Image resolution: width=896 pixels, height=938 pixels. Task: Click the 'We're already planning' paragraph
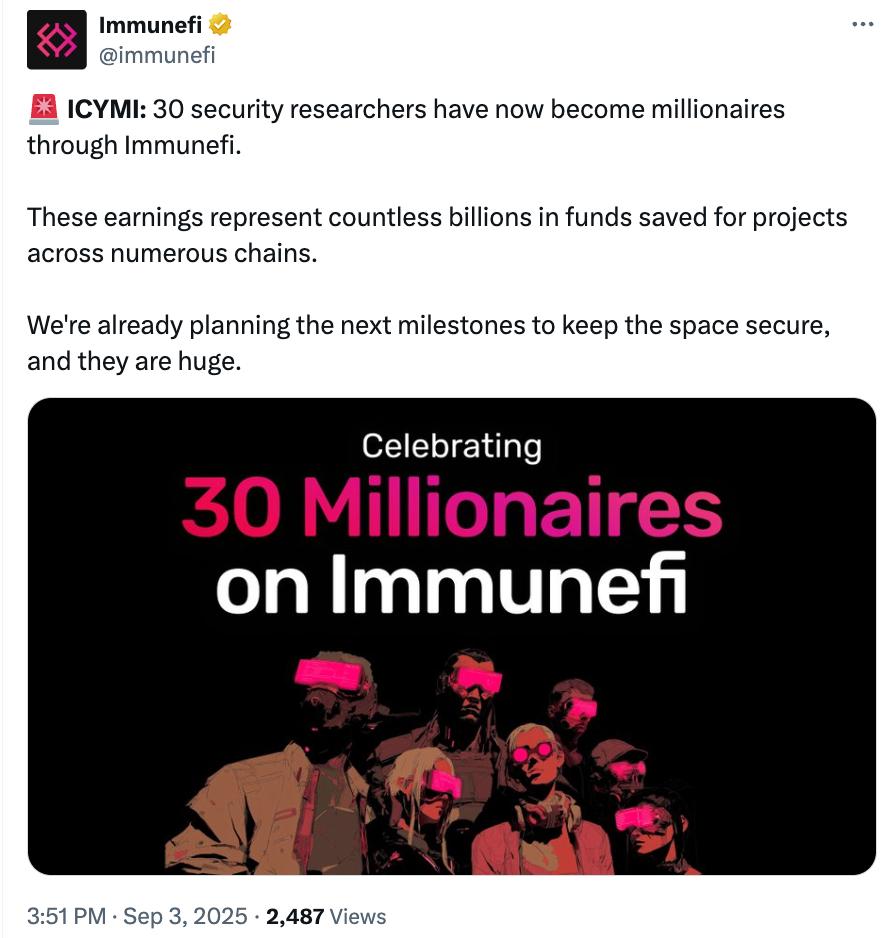pos(428,343)
